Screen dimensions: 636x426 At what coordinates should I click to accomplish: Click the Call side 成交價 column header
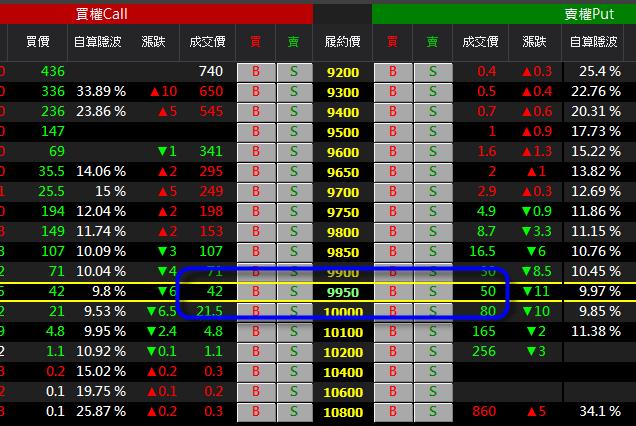(207, 42)
